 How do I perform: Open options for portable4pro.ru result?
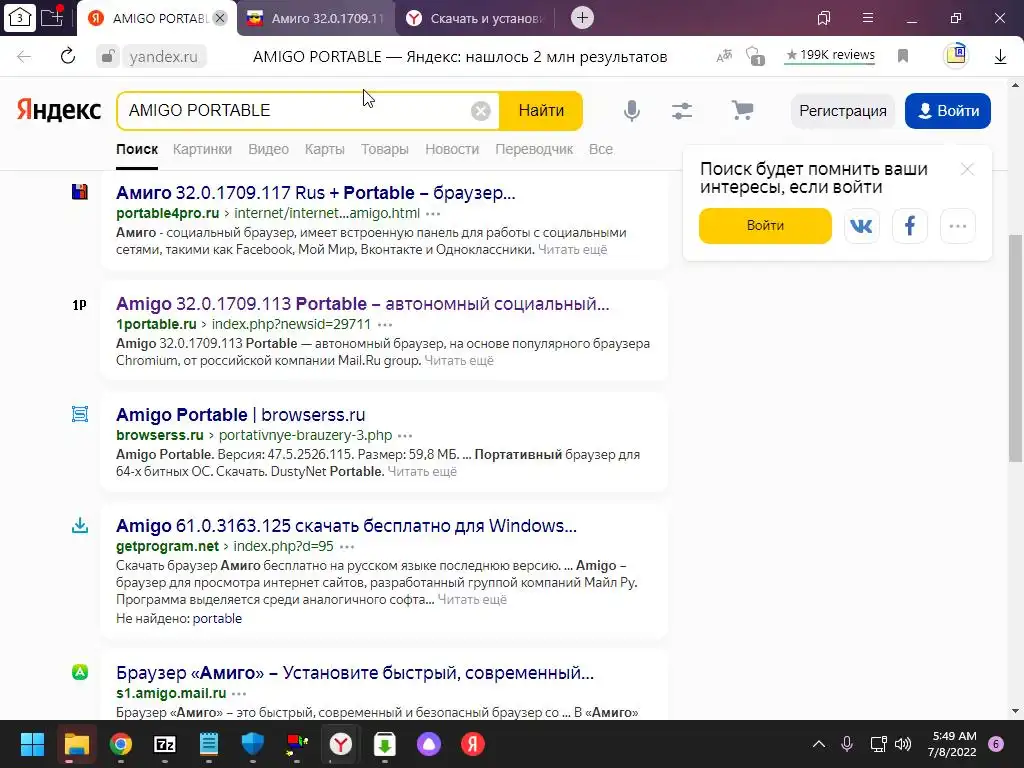(433, 214)
